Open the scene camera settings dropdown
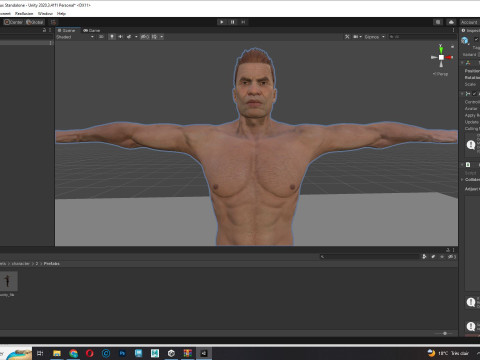Screen dimensions: 480x360 (x=357, y=37)
